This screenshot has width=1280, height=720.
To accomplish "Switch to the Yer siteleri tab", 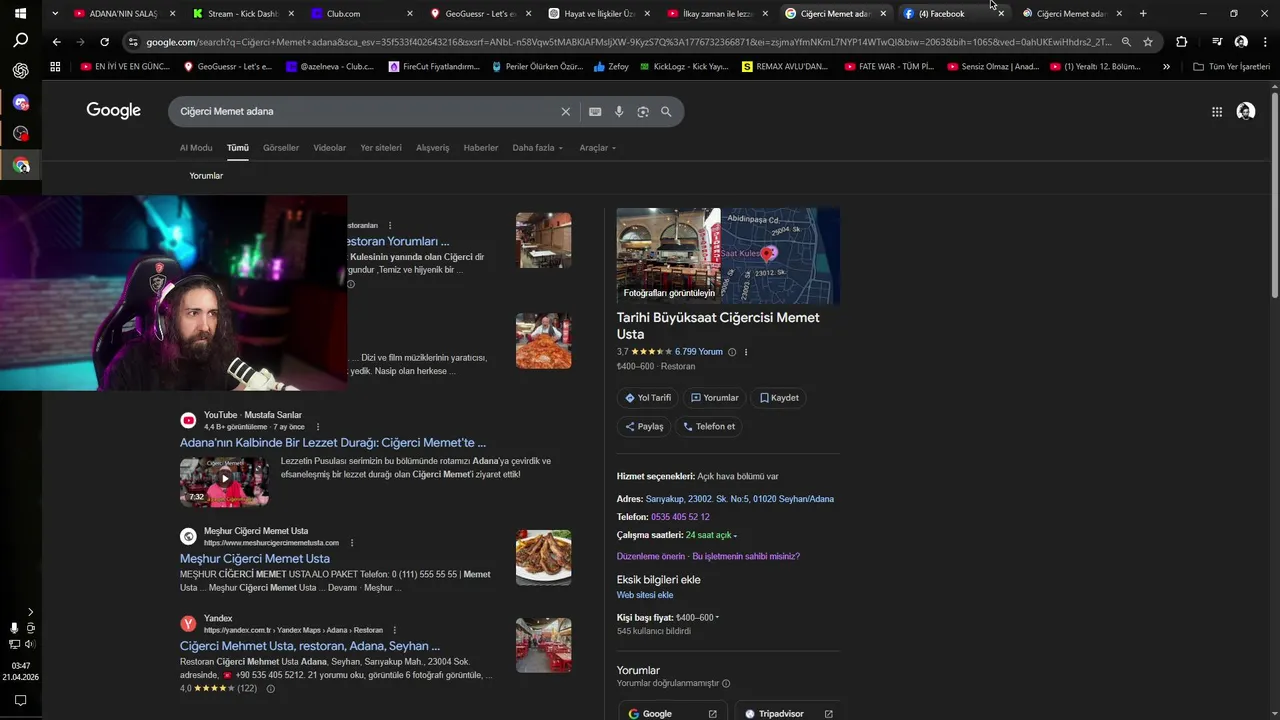I will pos(381,148).
